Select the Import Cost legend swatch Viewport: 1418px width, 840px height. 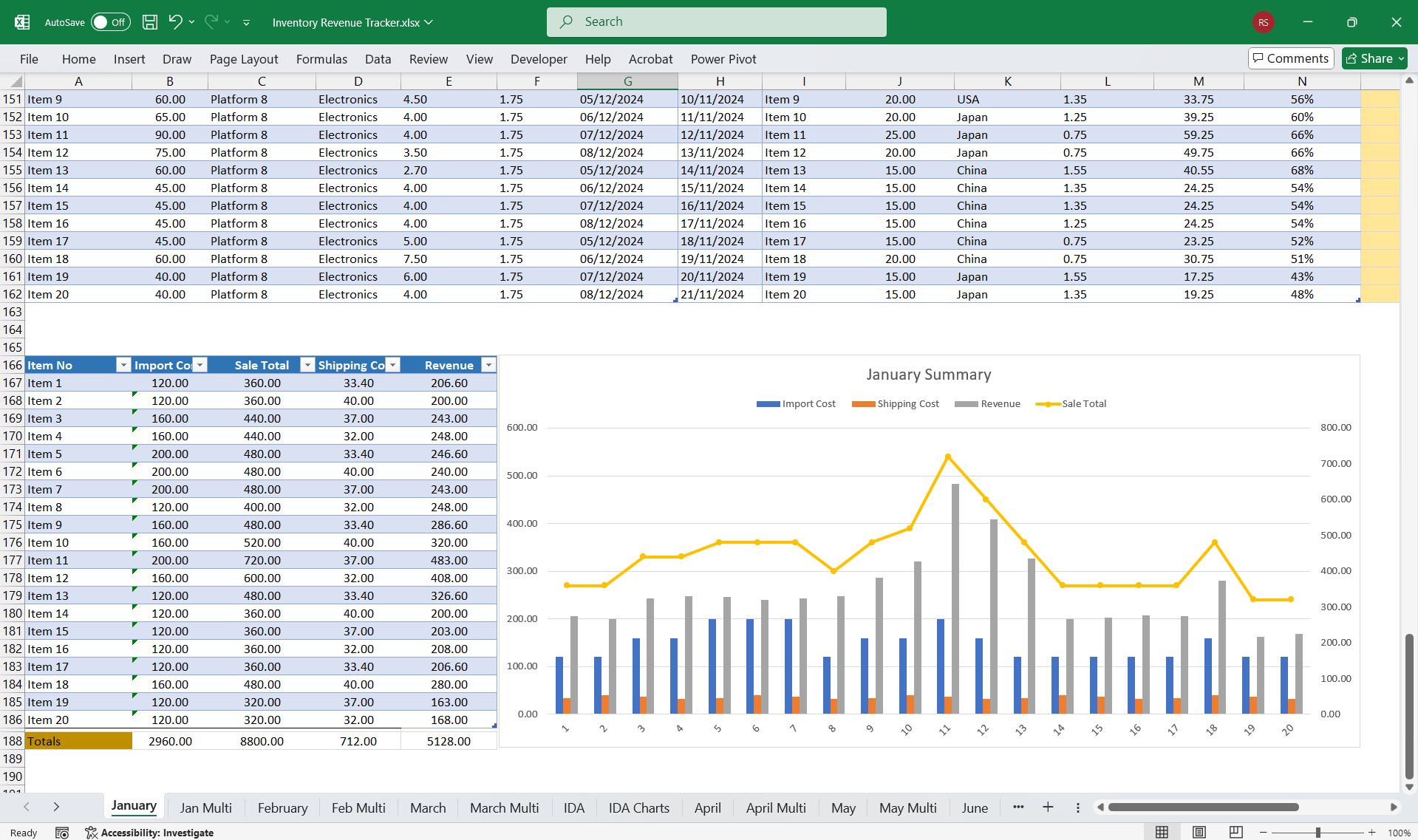tap(768, 404)
